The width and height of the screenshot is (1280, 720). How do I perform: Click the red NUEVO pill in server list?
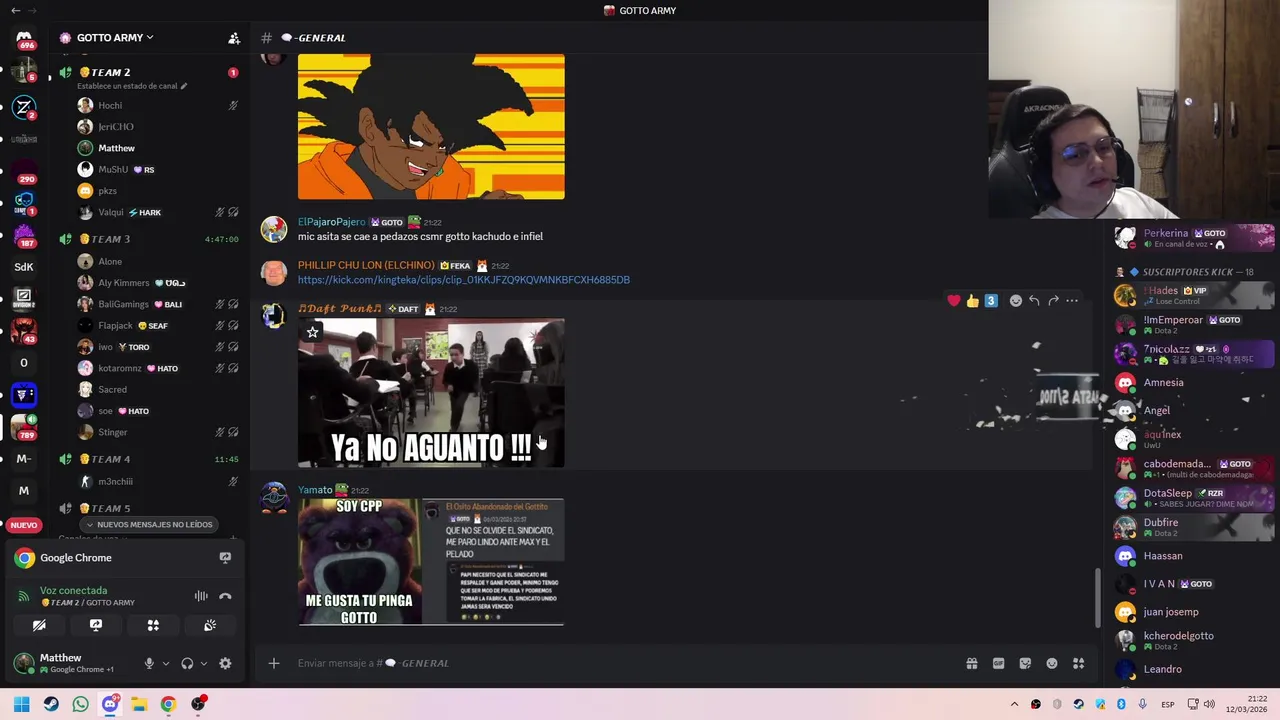tap(23, 525)
